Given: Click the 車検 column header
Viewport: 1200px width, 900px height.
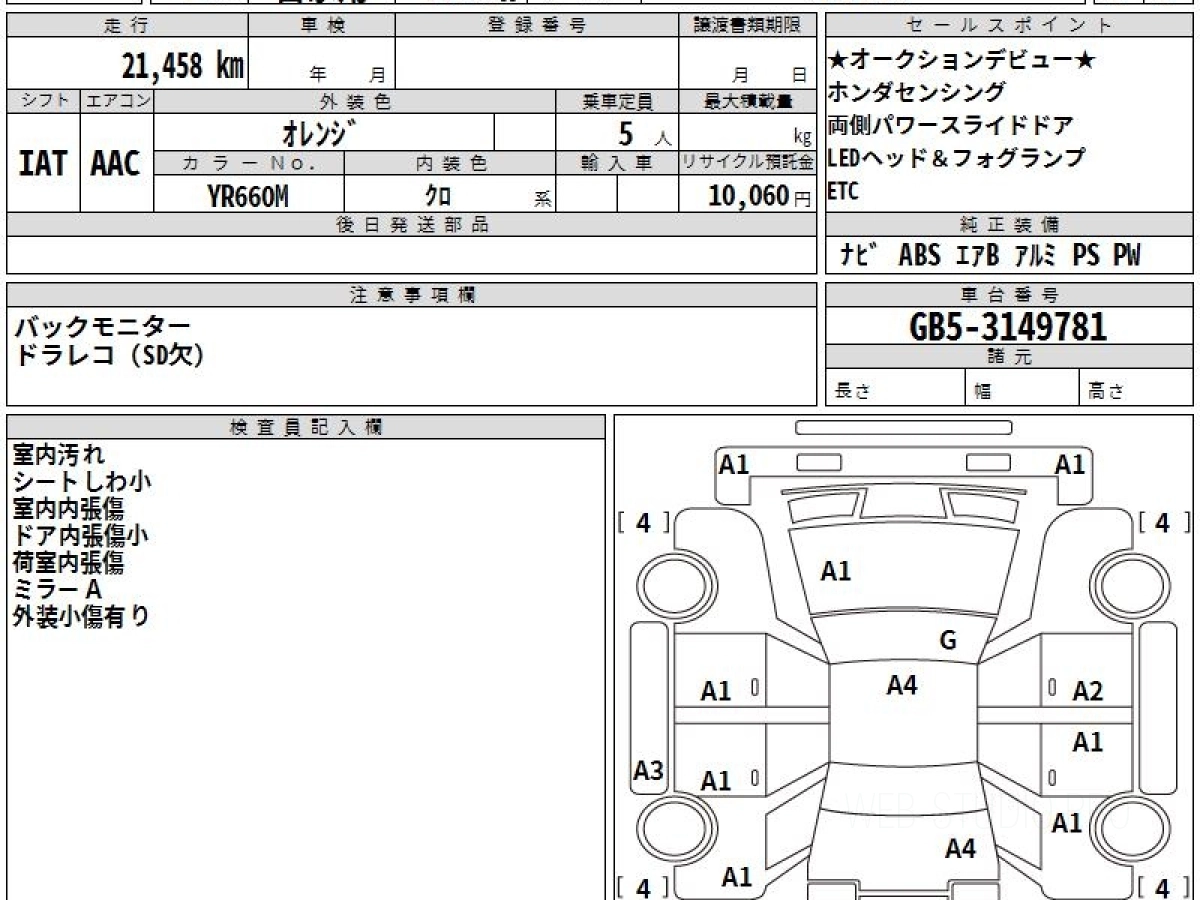Looking at the screenshot, I should click(x=321, y=26).
